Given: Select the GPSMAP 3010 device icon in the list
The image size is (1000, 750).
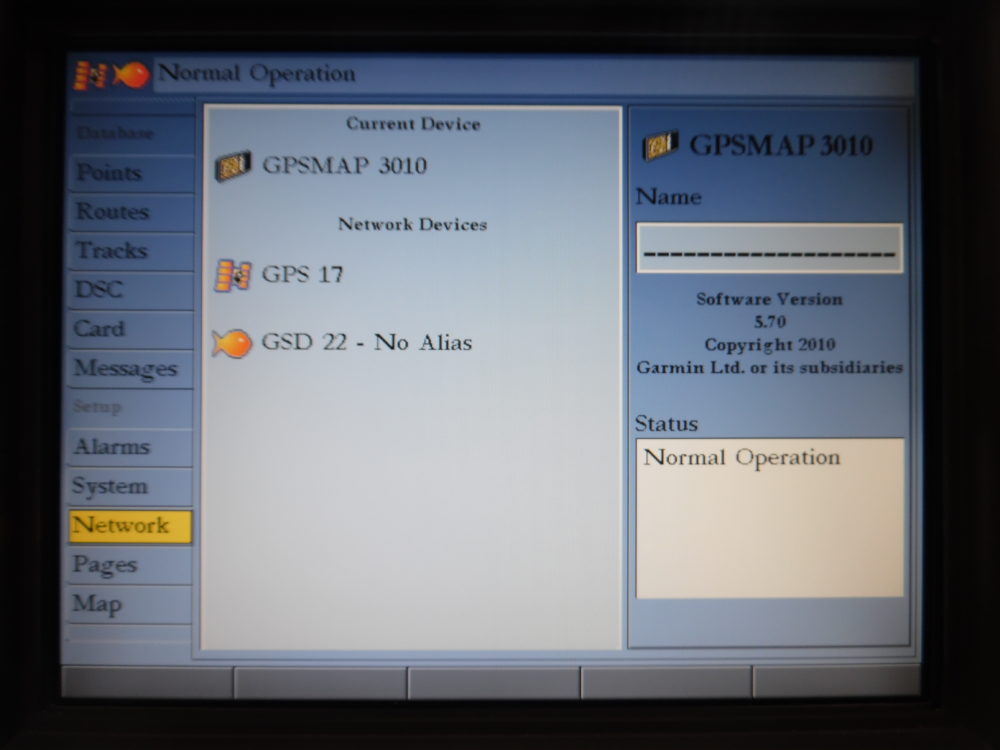Looking at the screenshot, I should coord(233,166).
